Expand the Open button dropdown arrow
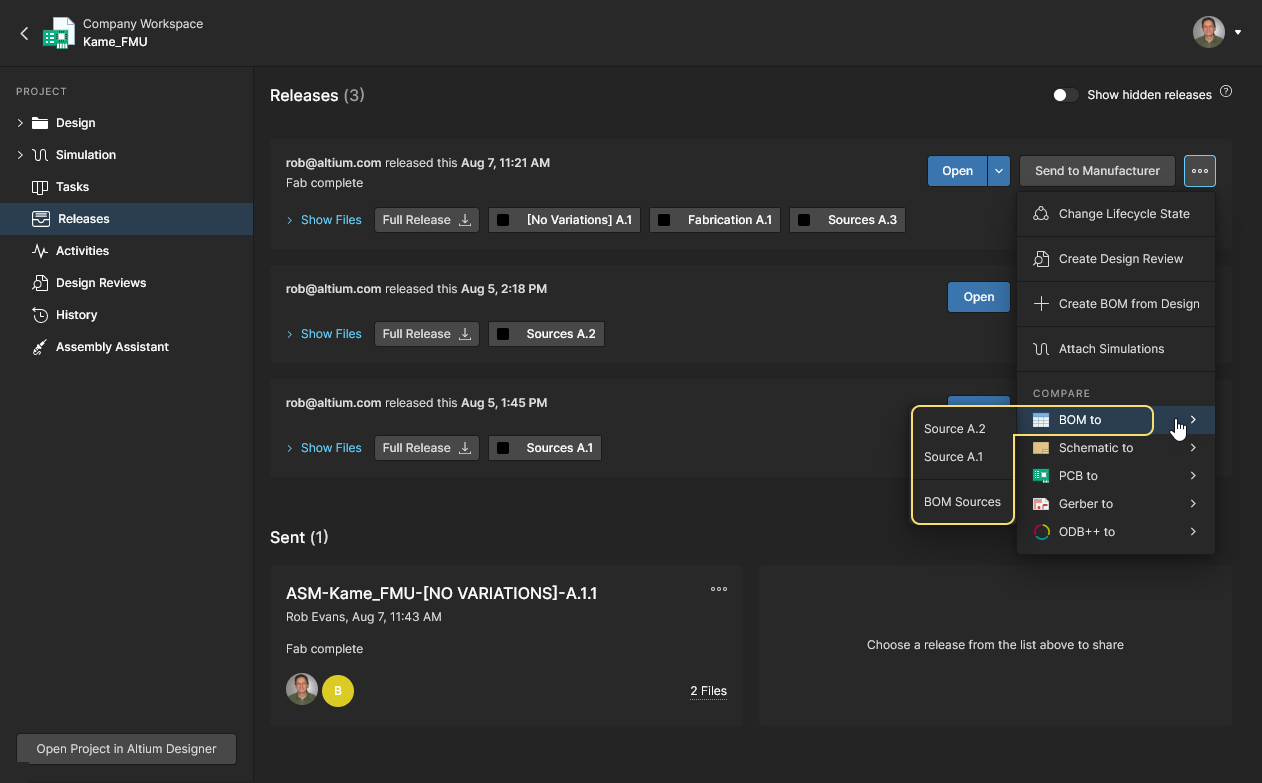Screen dimensions: 1262x783 (999, 171)
